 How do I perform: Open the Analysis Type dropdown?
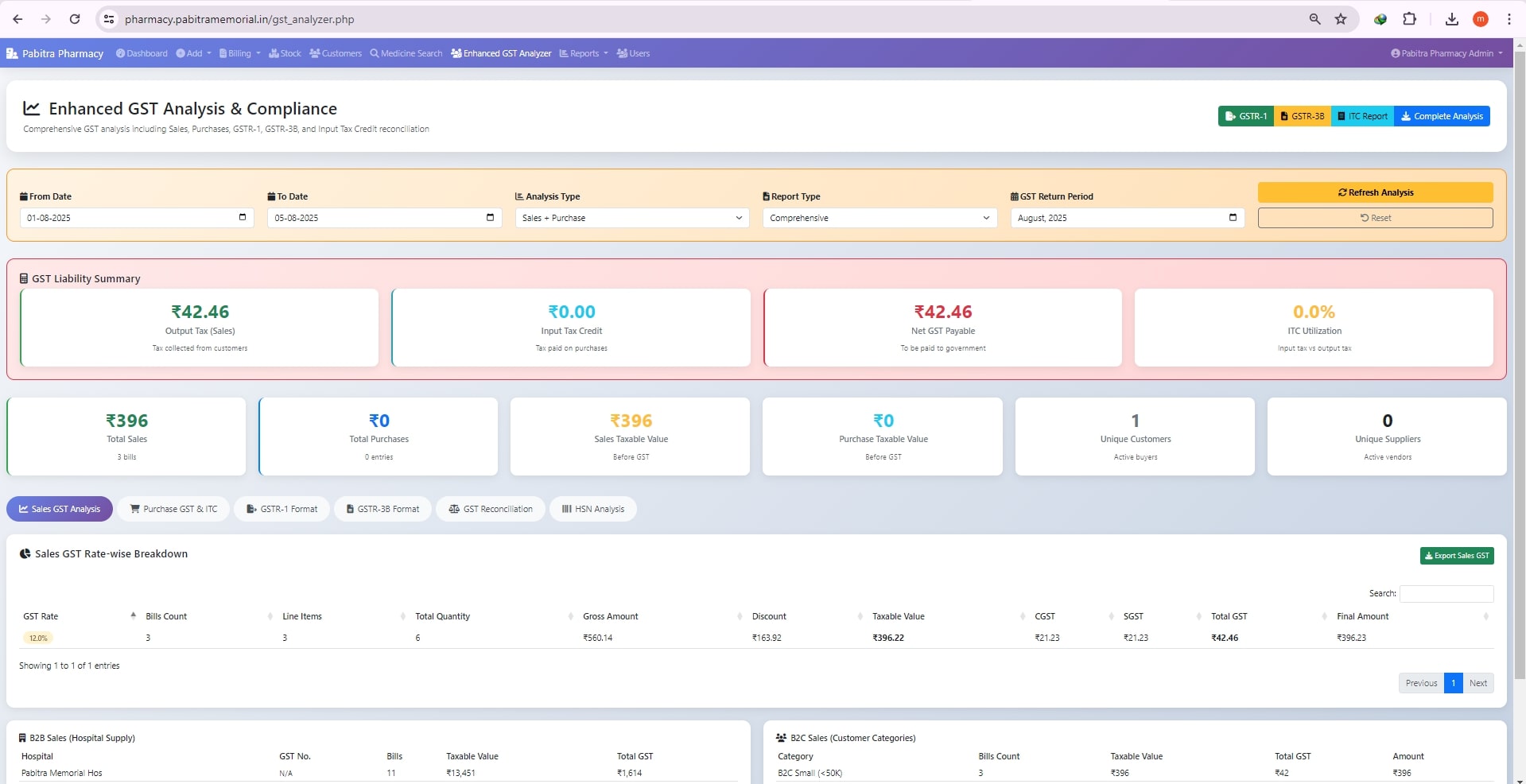(x=631, y=218)
